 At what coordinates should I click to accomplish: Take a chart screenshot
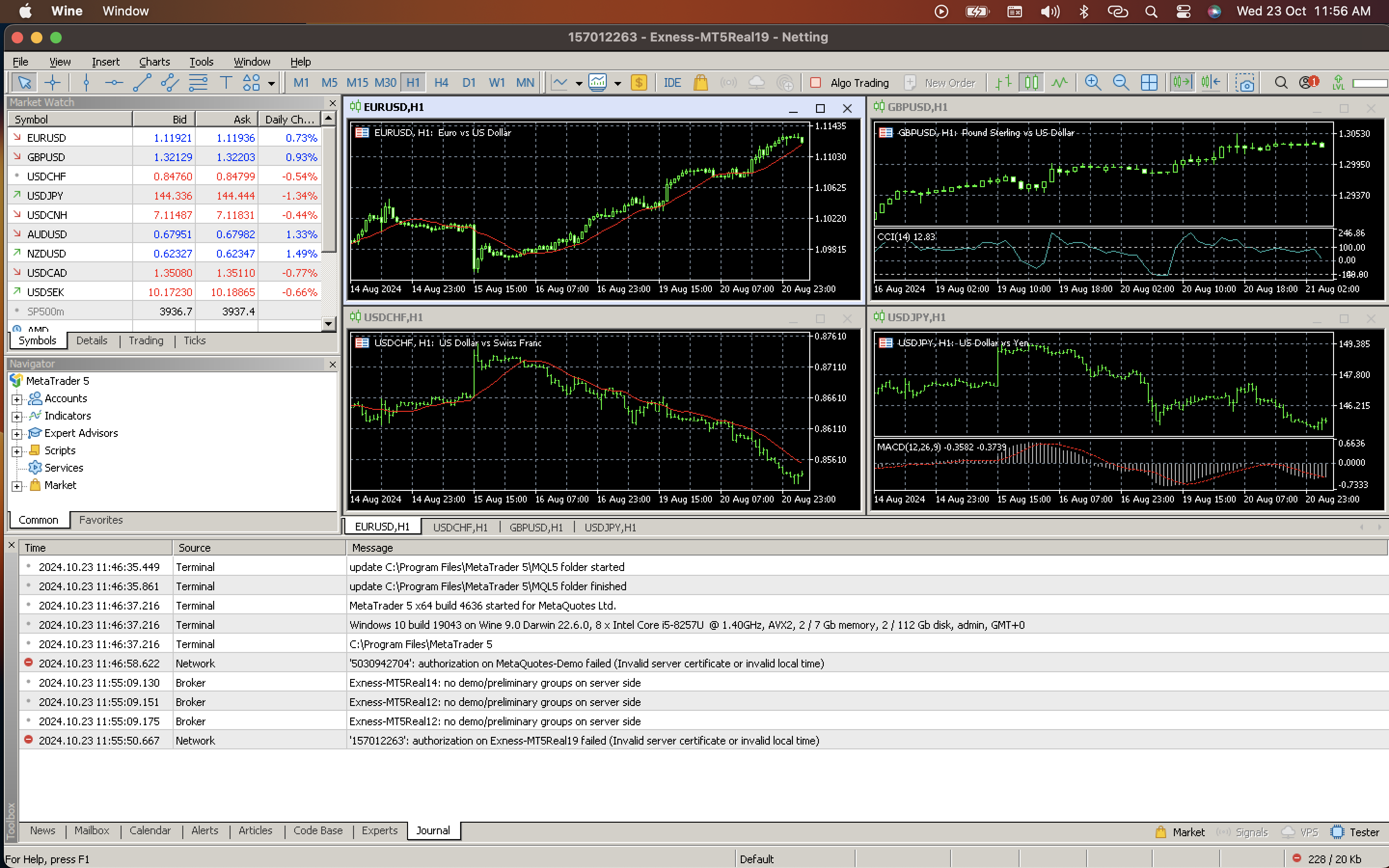pos(1245,82)
